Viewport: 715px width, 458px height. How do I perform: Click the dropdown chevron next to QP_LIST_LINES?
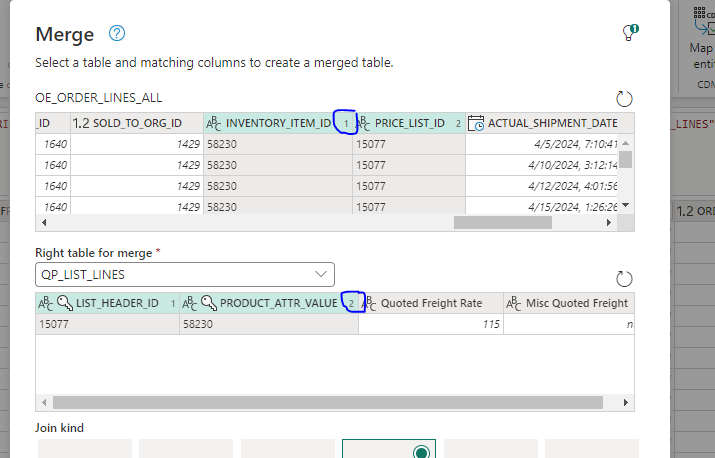pos(321,274)
